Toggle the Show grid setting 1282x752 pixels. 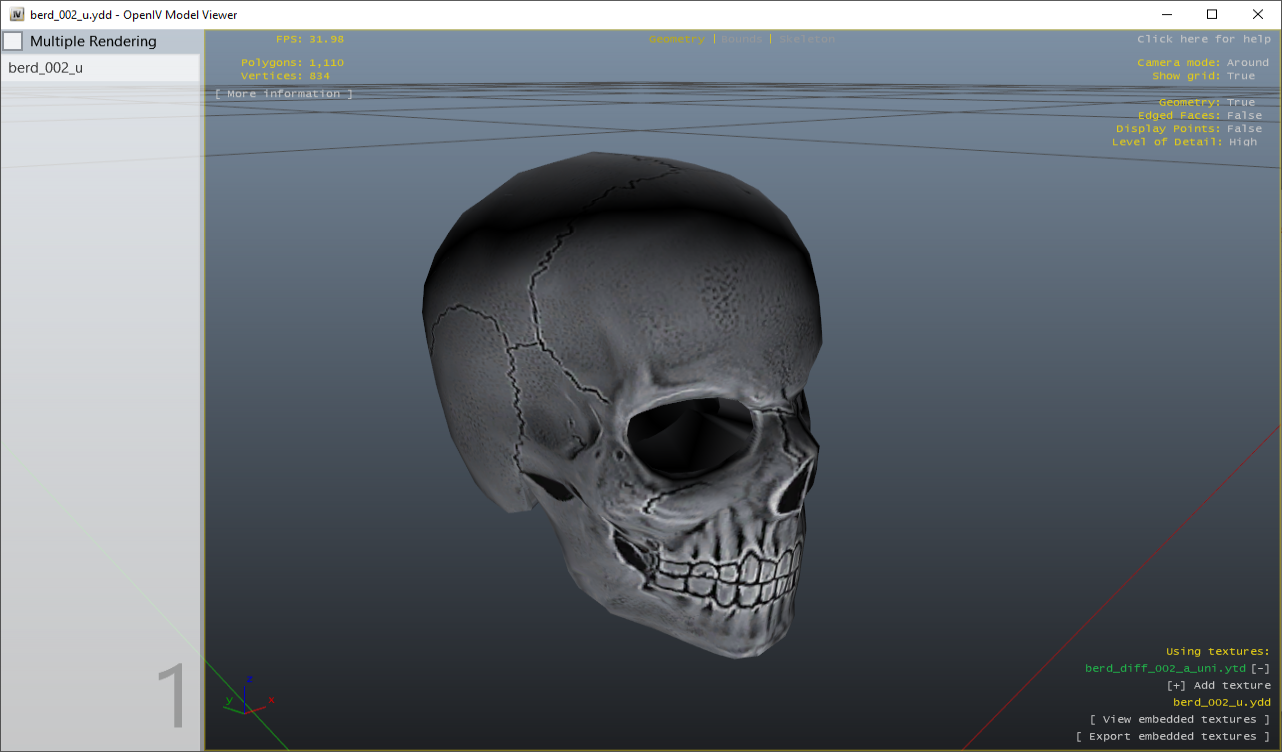(1240, 76)
